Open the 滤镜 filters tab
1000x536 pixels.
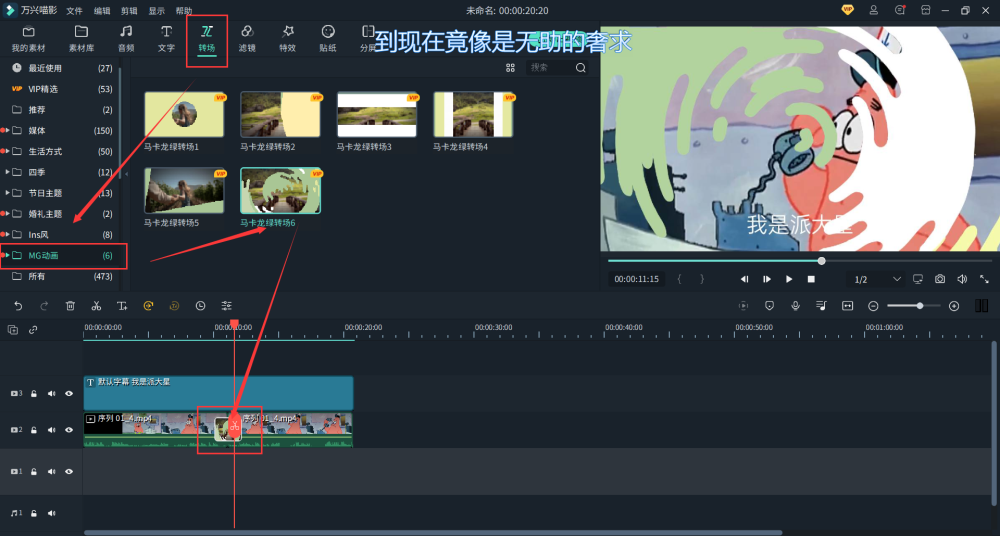pyautogui.click(x=247, y=38)
